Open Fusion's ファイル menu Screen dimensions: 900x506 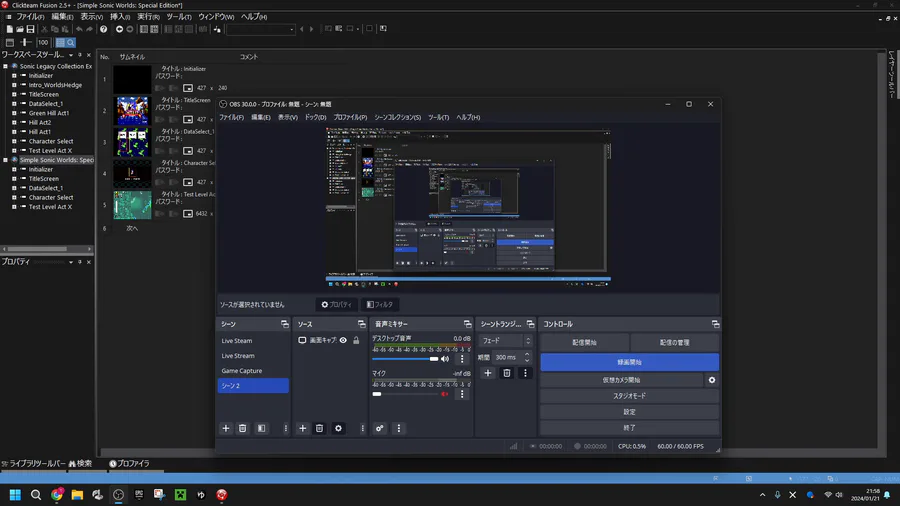pos(30,17)
